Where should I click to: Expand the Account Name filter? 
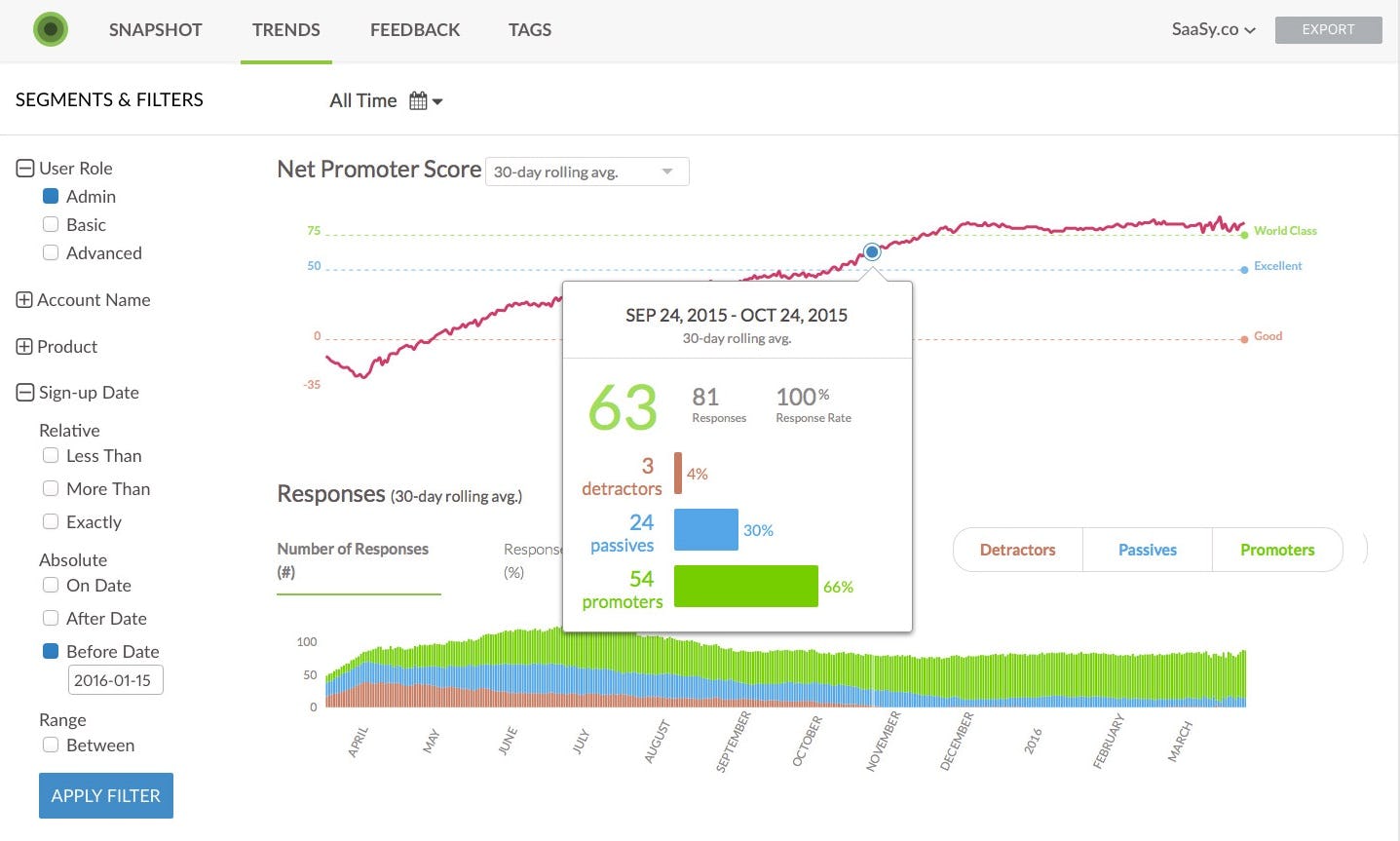coord(24,300)
